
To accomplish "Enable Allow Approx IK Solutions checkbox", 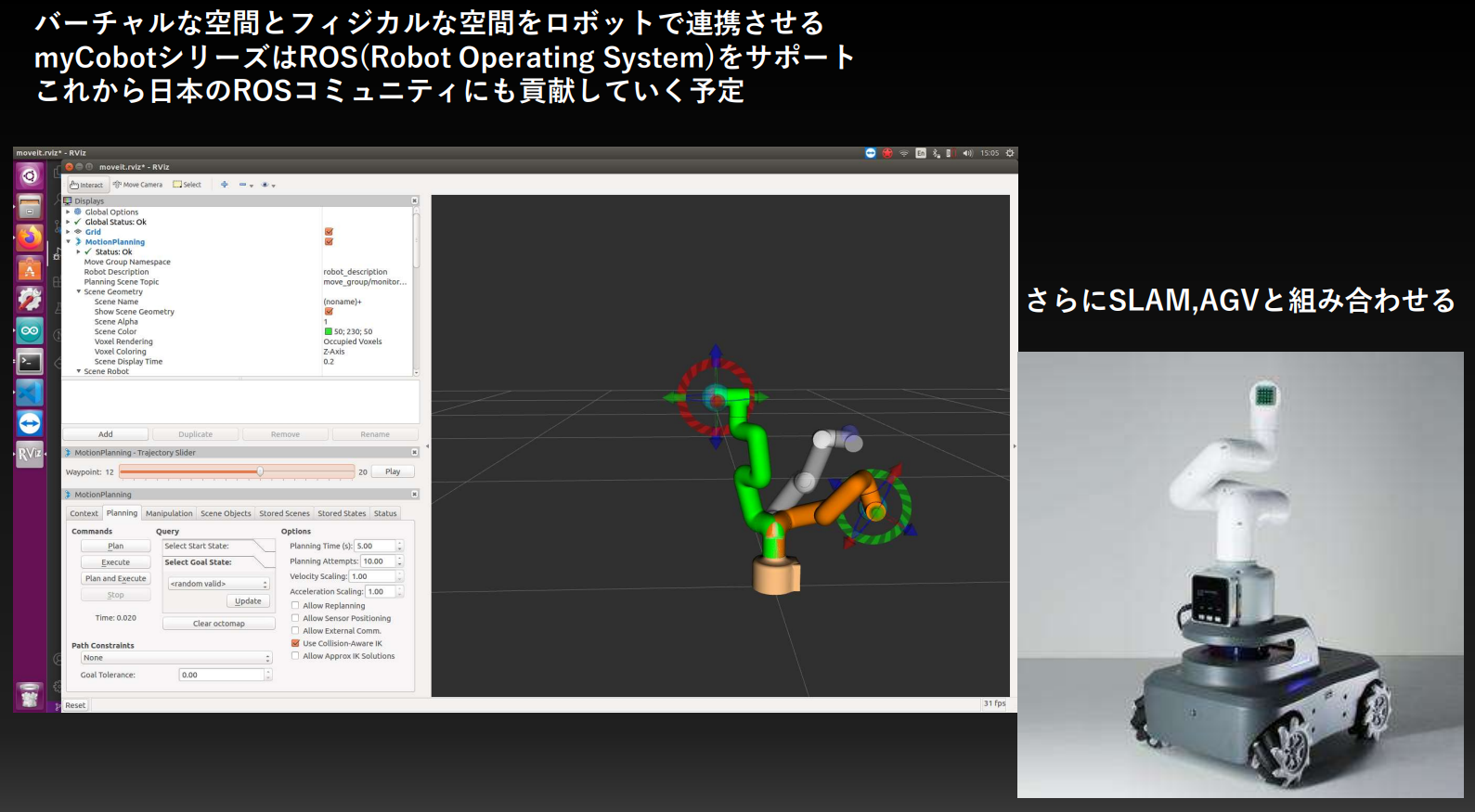I will 295,656.
